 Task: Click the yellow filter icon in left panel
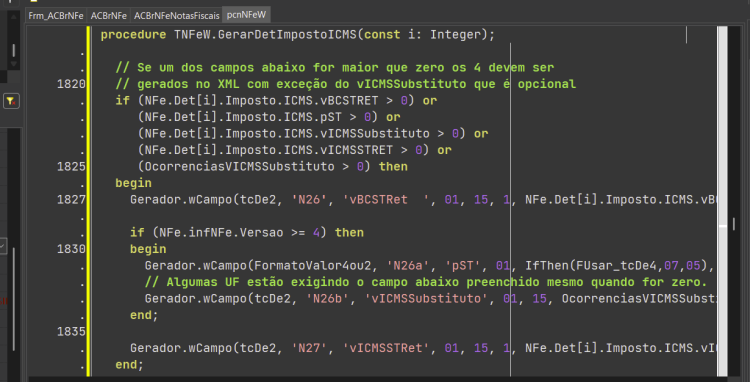(x=11, y=101)
